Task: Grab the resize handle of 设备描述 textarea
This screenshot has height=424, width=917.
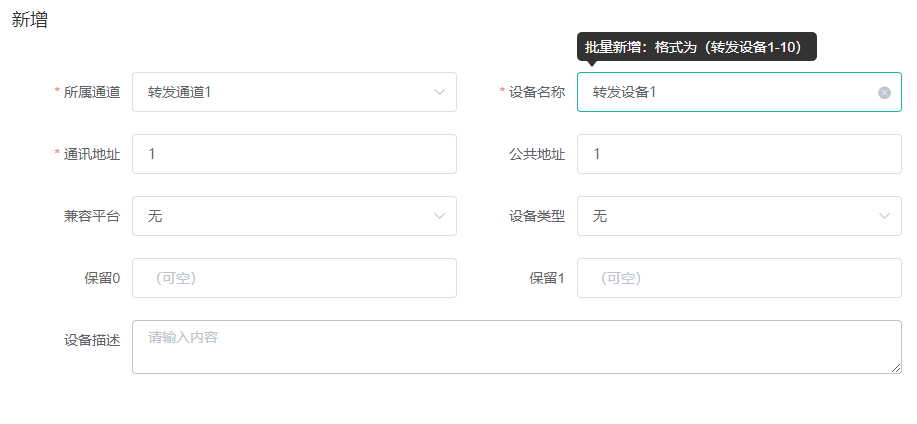Action: 896,367
